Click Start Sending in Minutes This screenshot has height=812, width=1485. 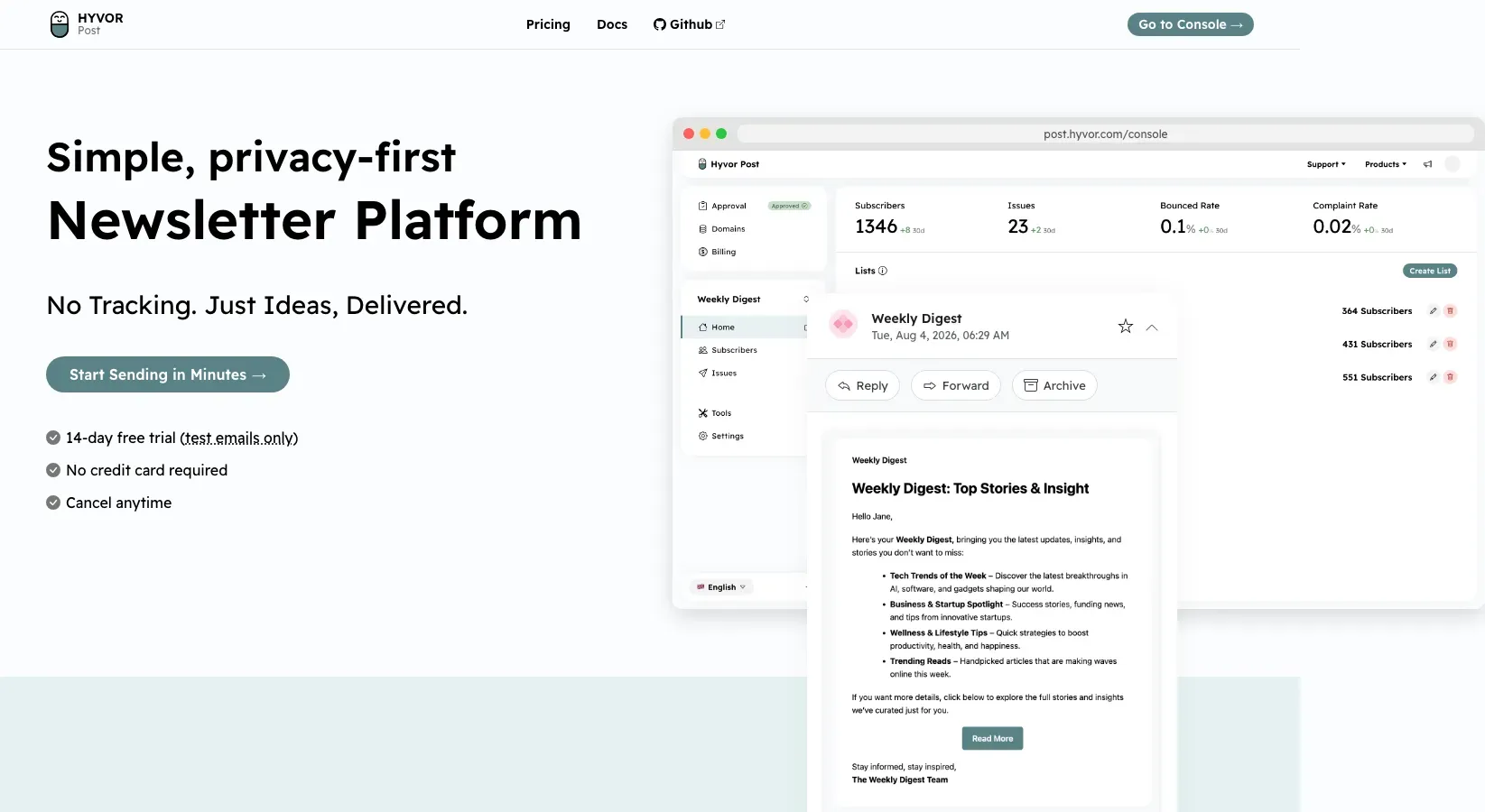[x=168, y=374]
